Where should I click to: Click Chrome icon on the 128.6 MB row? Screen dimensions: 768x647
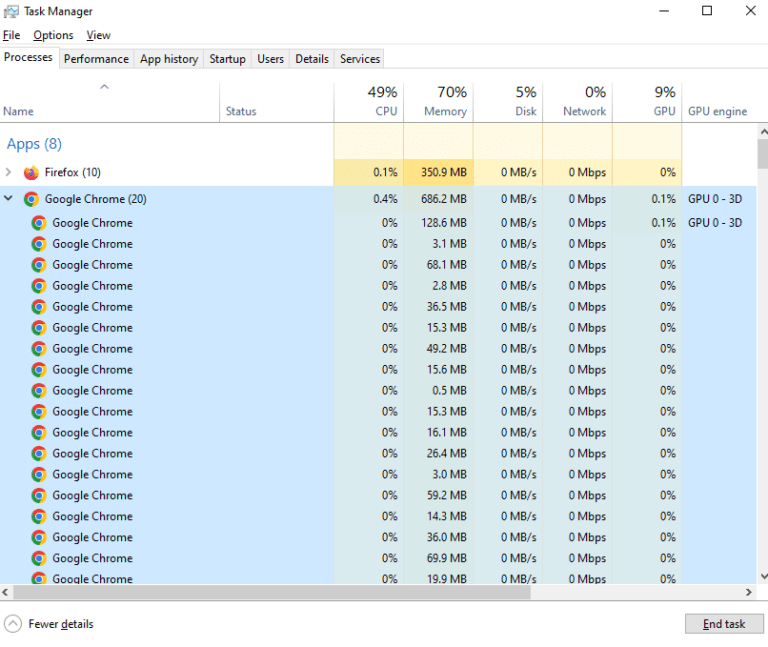coord(39,223)
